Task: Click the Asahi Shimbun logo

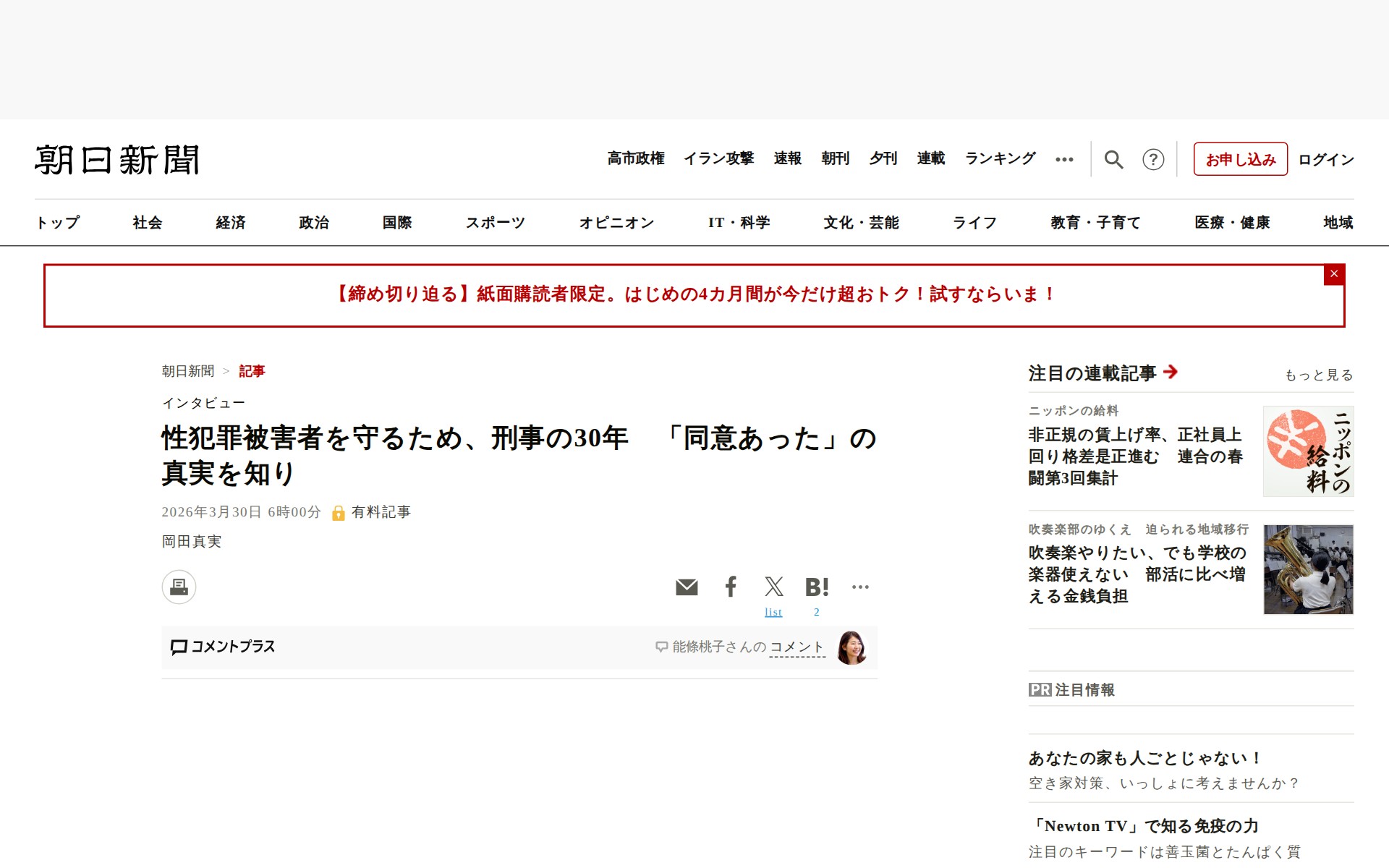Action: point(117,160)
